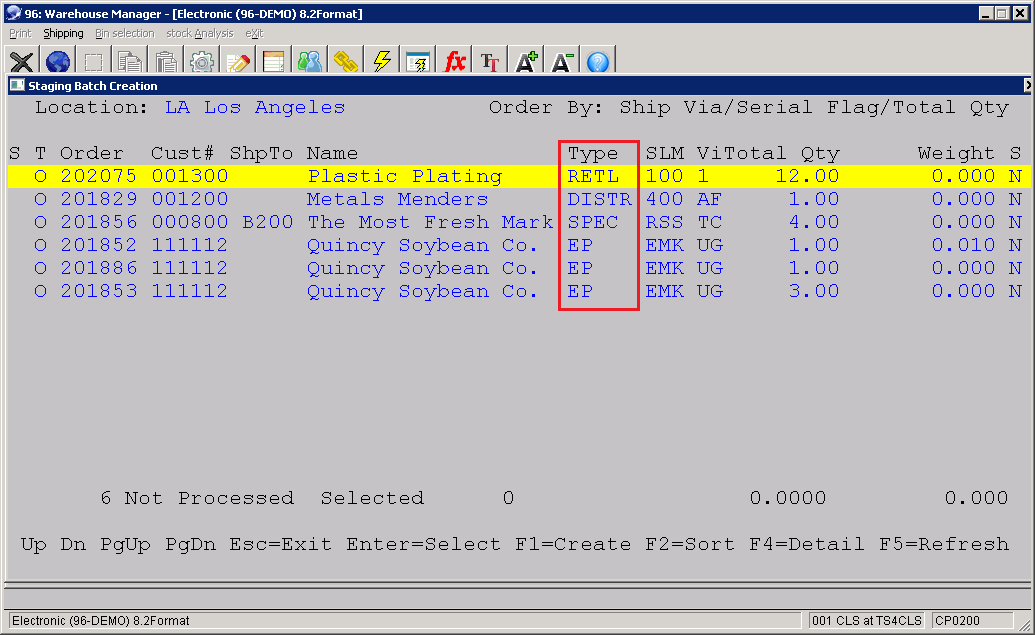The height and width of the screenshot is (635, 1035).
Task: Click the two-people users toolbar icon
Action: click(x=310, y=62)
